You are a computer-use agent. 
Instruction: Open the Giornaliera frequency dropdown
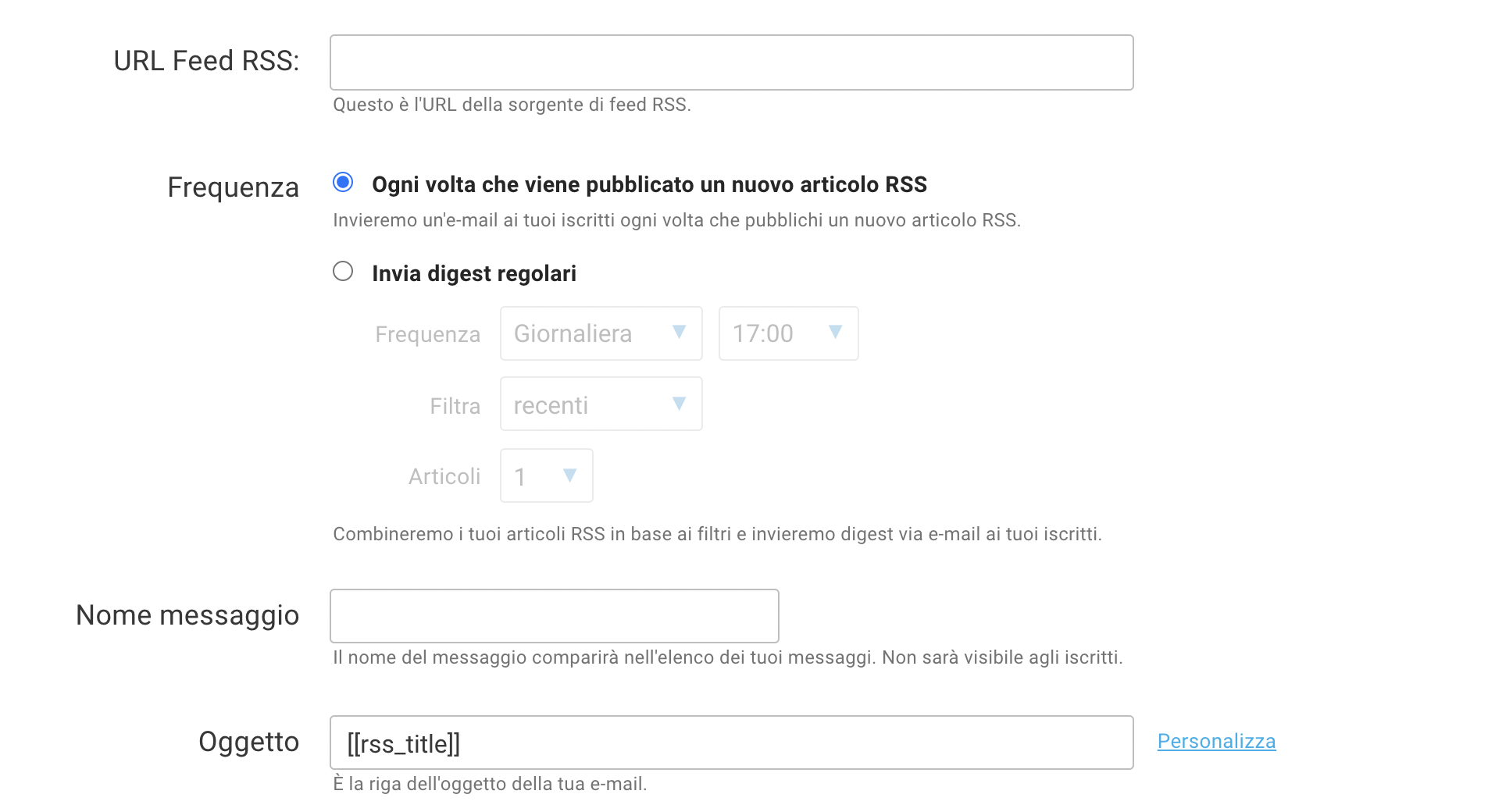pyautogui.click(x=601, y=333)
